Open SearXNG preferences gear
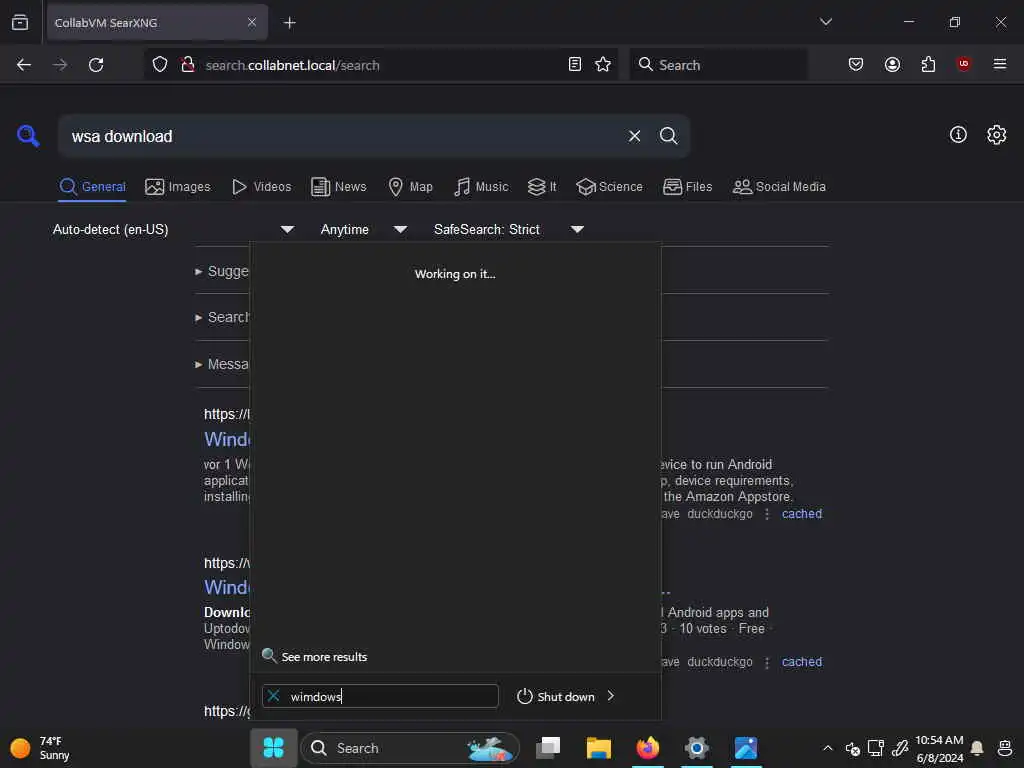The height and width of the screenshot is (768, 1024). click(x=996, y=135)
